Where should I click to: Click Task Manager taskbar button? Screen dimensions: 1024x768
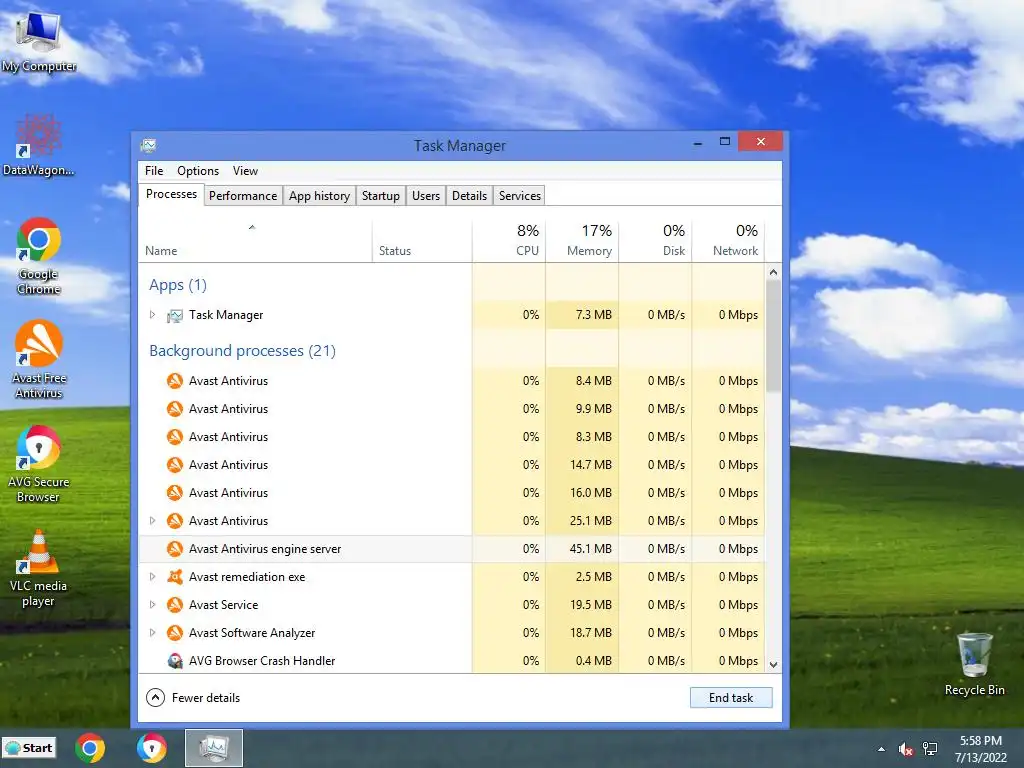(214, 748)
